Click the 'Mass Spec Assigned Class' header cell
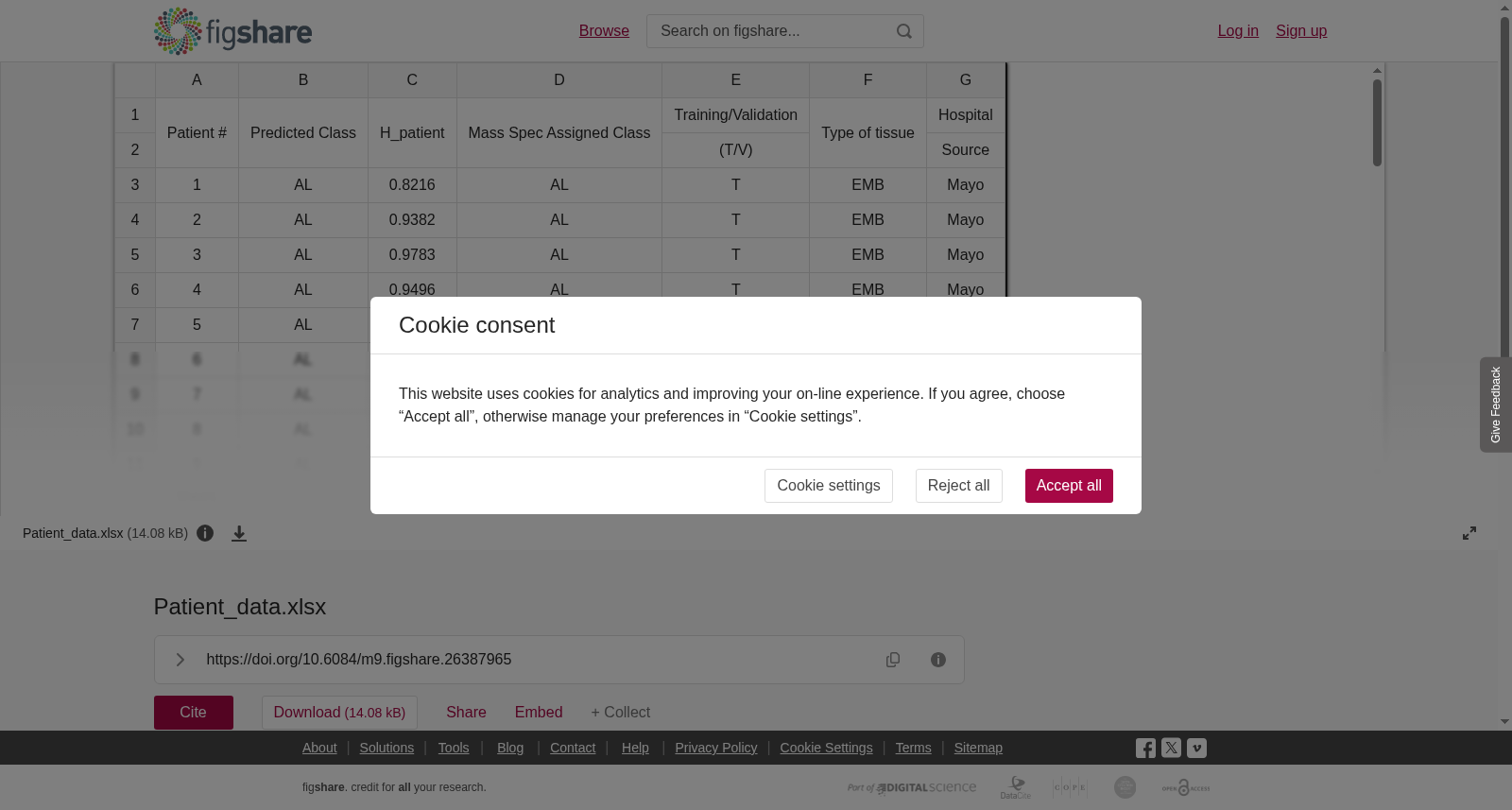The height and width of the screenshot is (810, 1512). [559, 133]
